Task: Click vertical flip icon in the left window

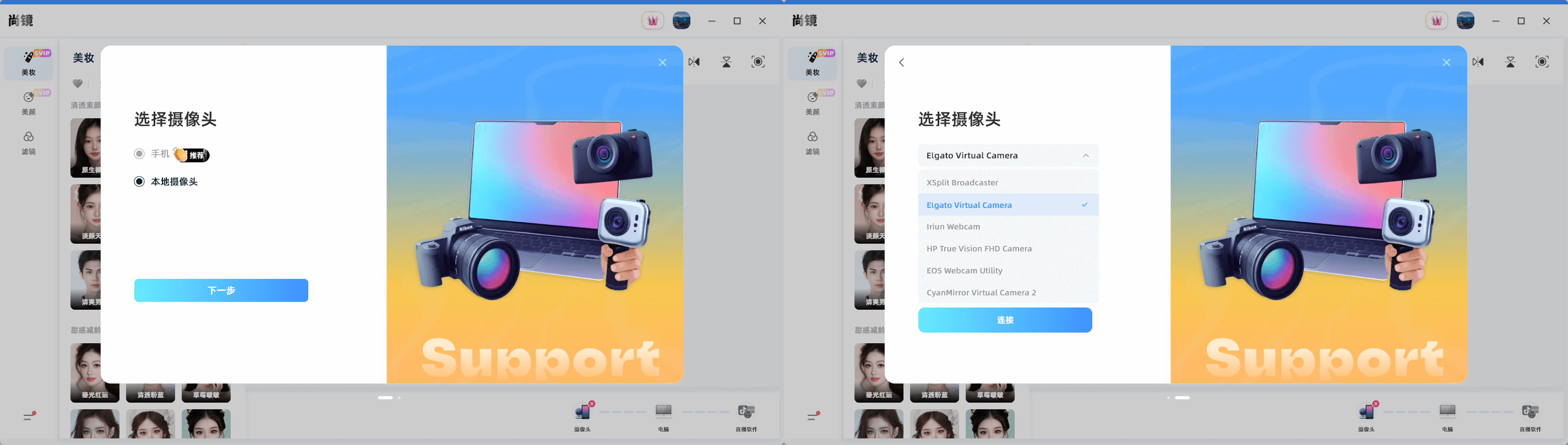Action: (x=727, y=62)
